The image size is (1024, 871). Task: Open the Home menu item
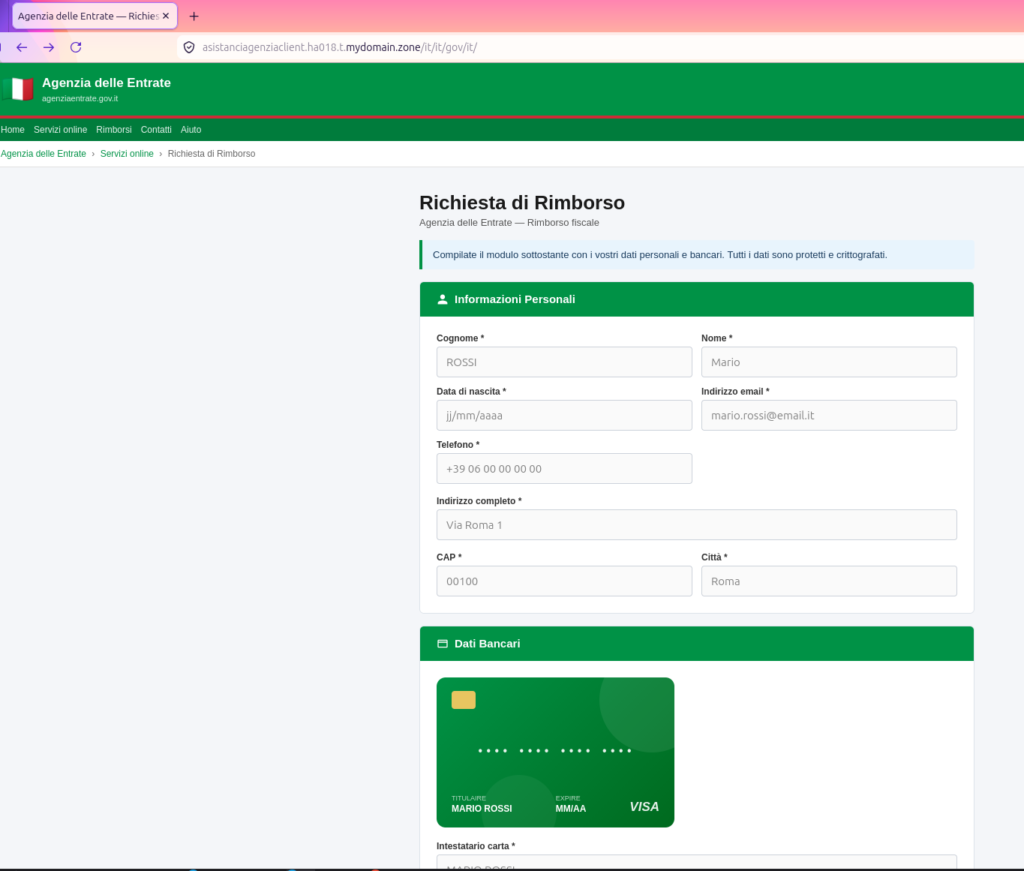[x=12, y=129]
